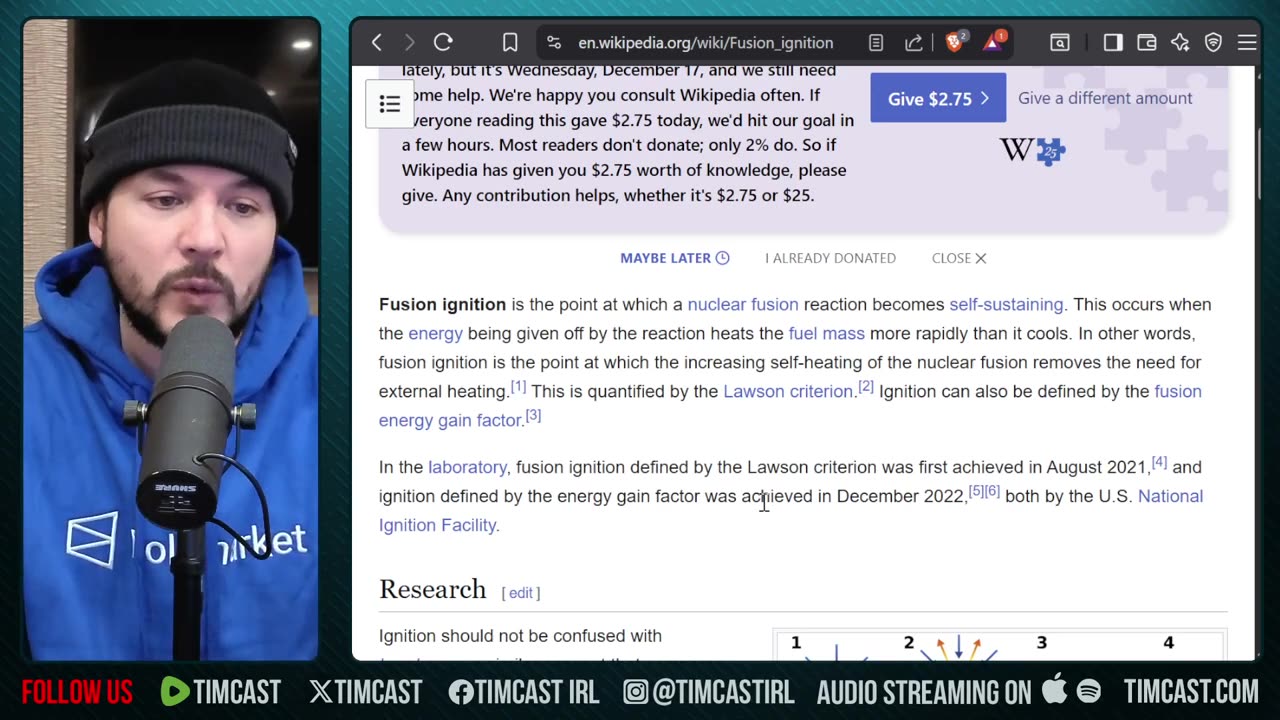This screenshot has width=1280, height=720.
Task: Click the X TIMCAST overlay handle
Action: [366, 692]
